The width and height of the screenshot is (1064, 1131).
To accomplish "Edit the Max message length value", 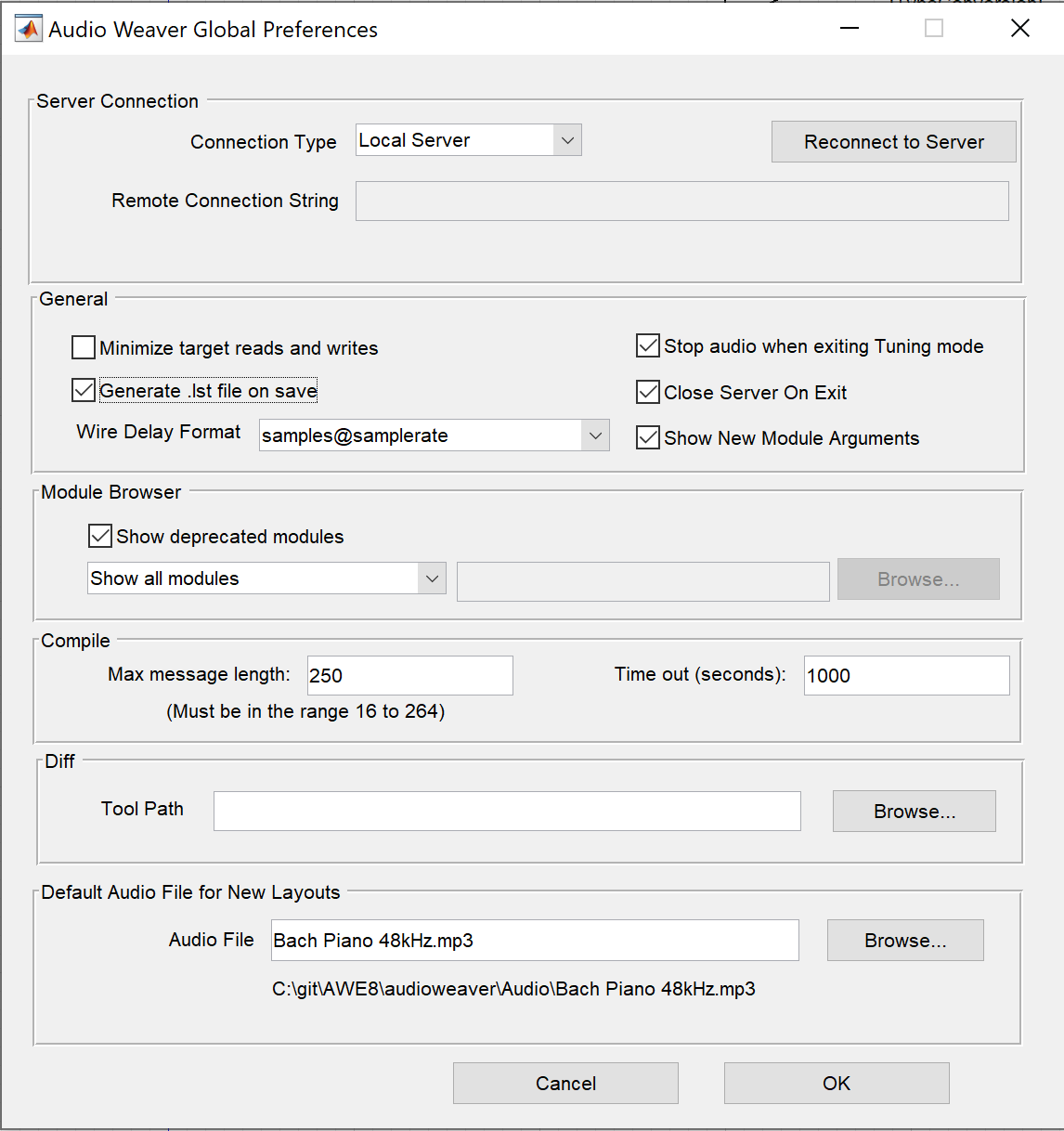I will click(409, 675).
